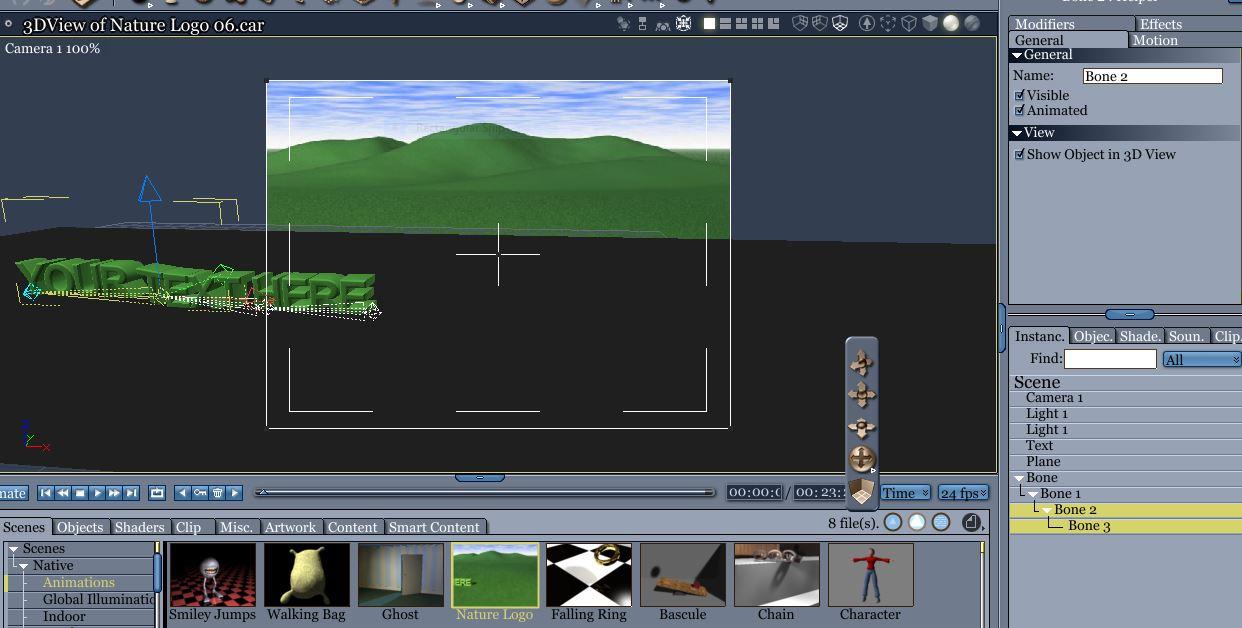This screenshot has height=628, width=1242.
Task: Toggle Show Object in 3D View checkbox
Action: tap(1020, 154)
